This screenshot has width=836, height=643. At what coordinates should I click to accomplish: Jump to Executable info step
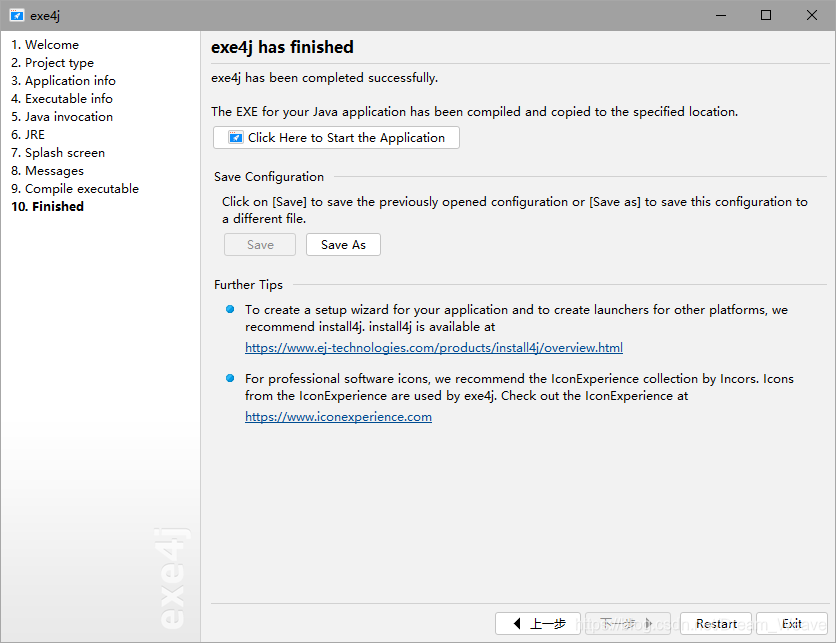62,99
